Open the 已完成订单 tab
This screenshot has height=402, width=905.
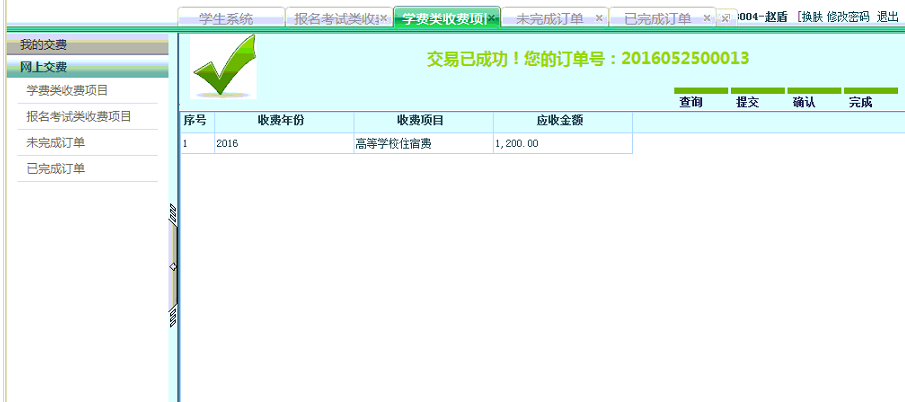click(657, 18)
